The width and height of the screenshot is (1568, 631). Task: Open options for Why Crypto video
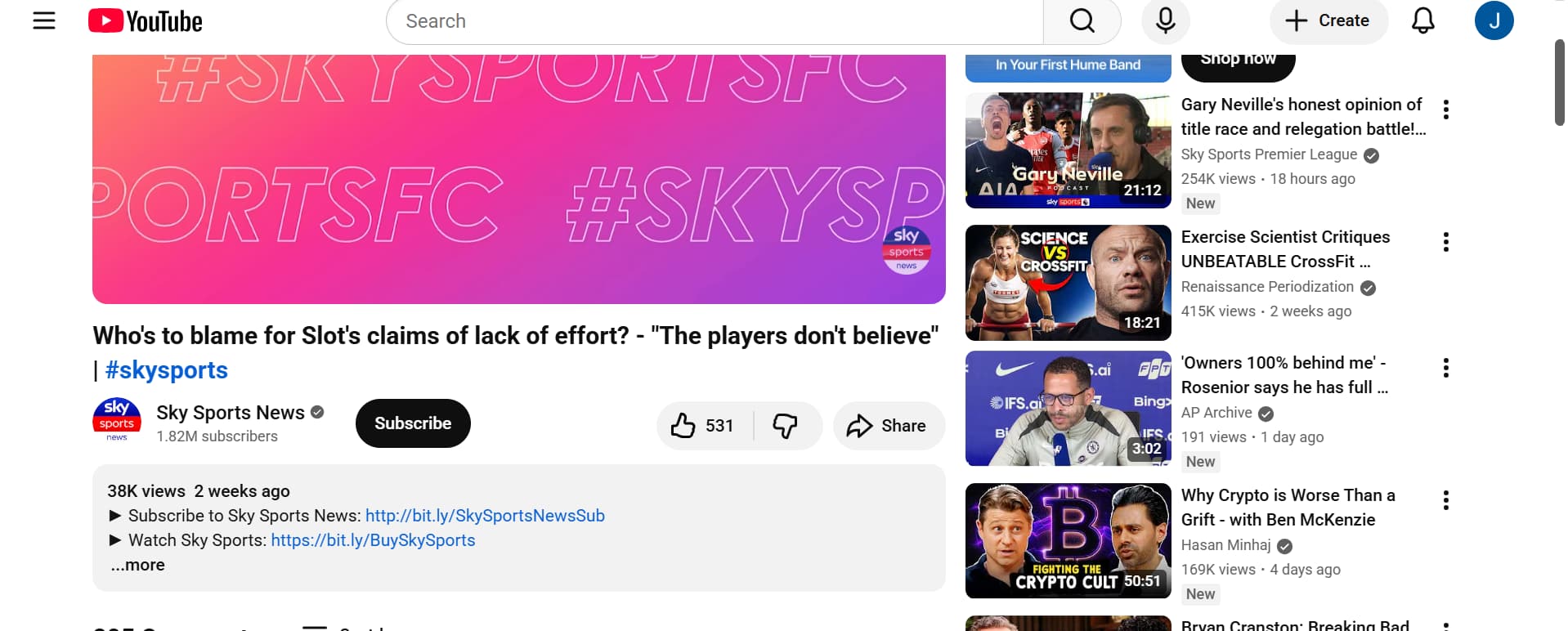1445,500
